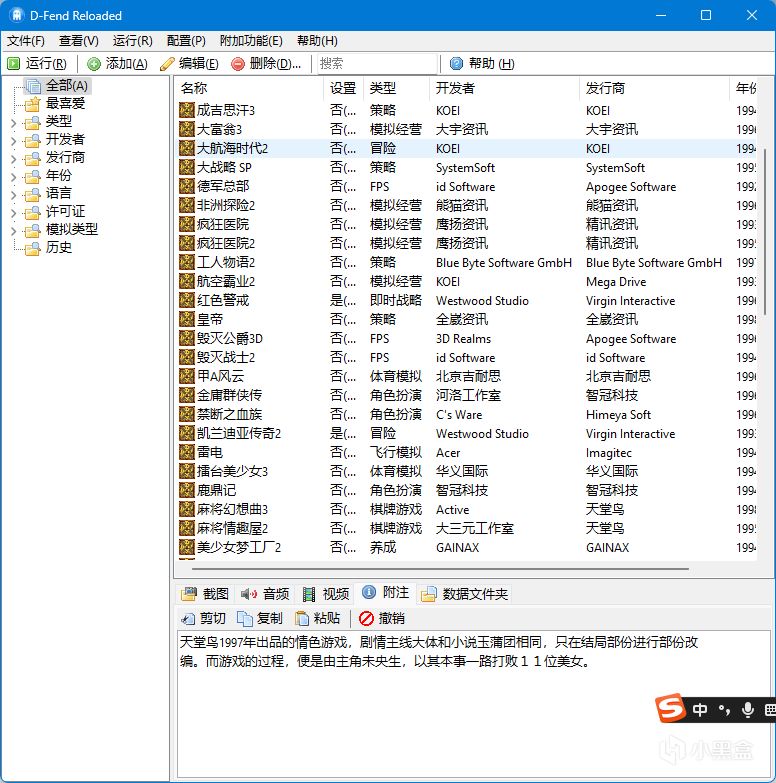Click the 搜索 search input box
This screenshot has width=776, height=783.
377,63
